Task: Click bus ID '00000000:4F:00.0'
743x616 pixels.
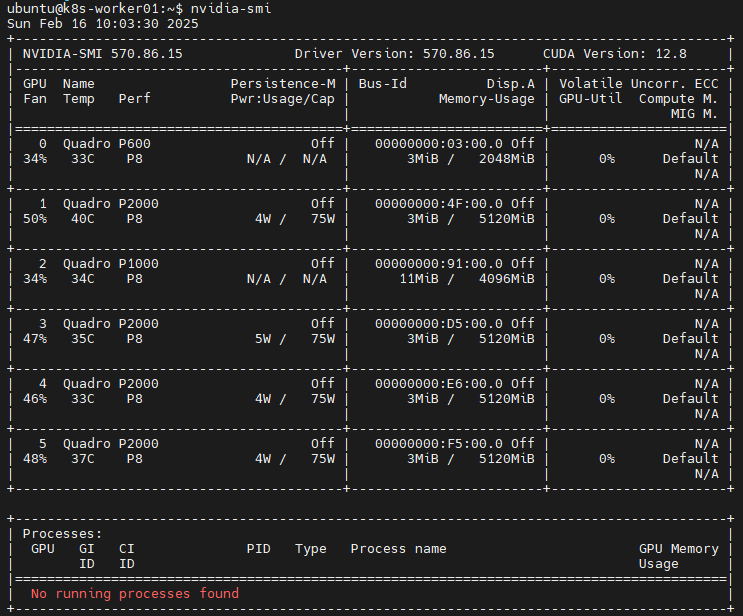Action: [439, 204]
